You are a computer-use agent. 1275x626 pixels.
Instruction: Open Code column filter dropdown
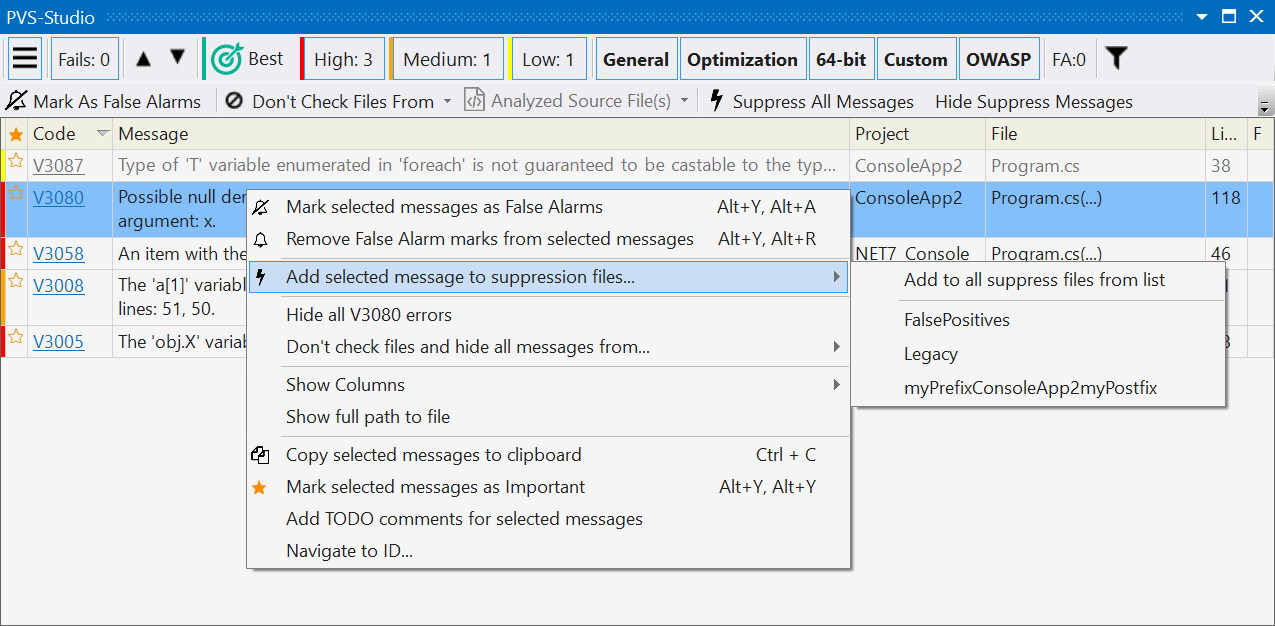pyautogui.click(x=102, y=134)
